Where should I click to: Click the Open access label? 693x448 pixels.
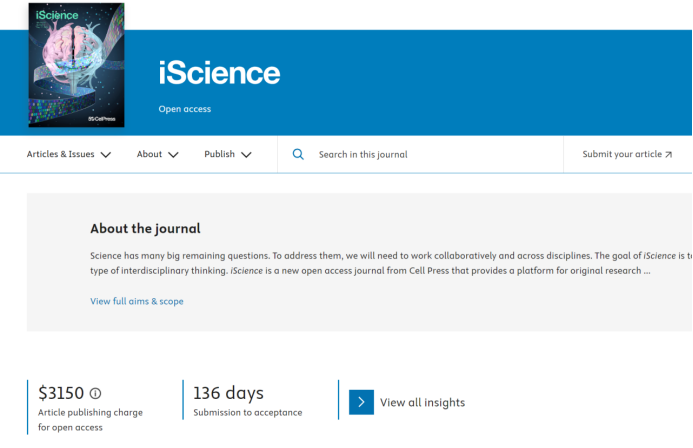click(x=185, y=109)
